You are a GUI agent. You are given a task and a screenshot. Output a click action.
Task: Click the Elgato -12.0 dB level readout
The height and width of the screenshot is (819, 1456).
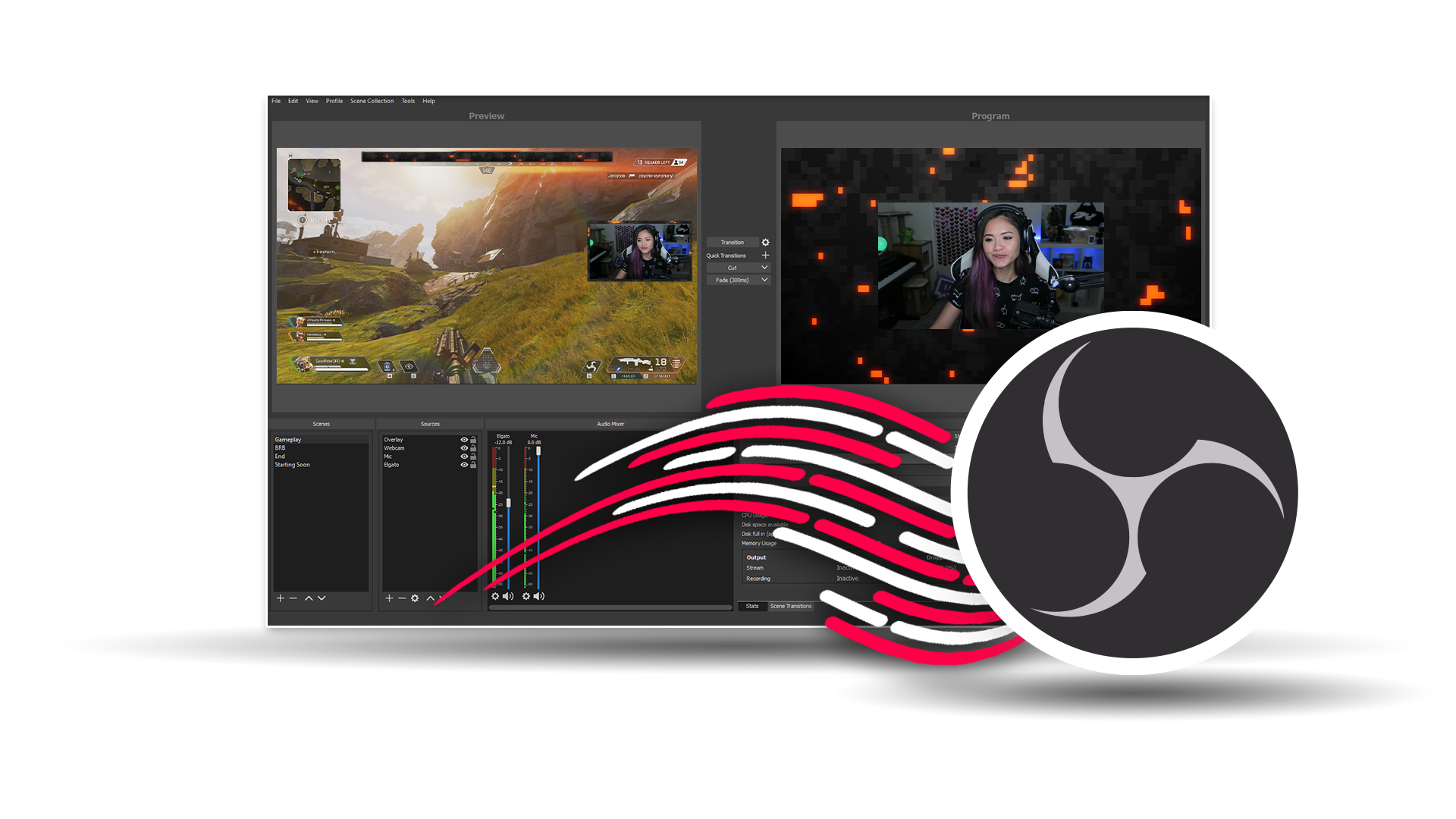[x=504, y=442]
